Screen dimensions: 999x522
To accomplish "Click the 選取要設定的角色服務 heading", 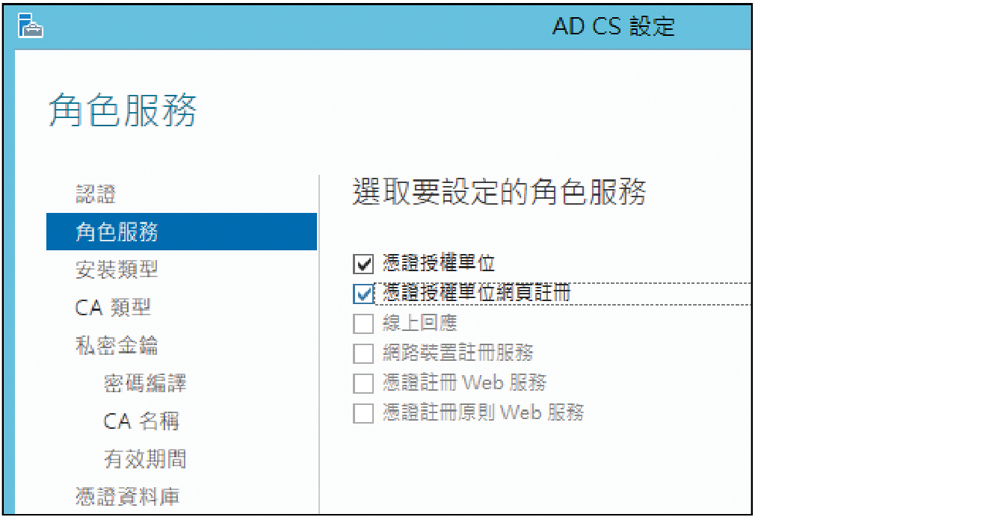I will pos(500,192).
